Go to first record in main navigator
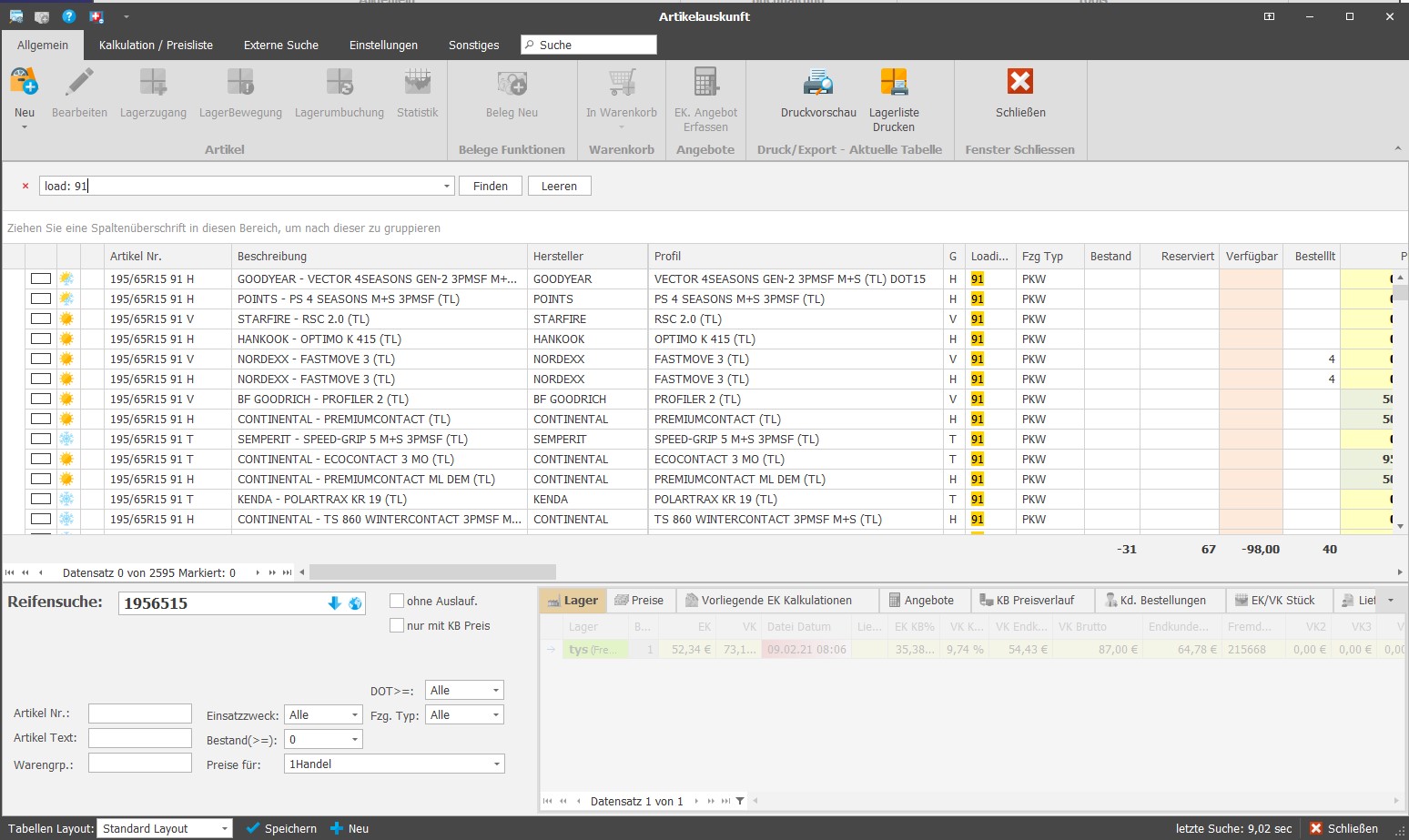This screenshot has width=1409, height=840. (10, 572)
